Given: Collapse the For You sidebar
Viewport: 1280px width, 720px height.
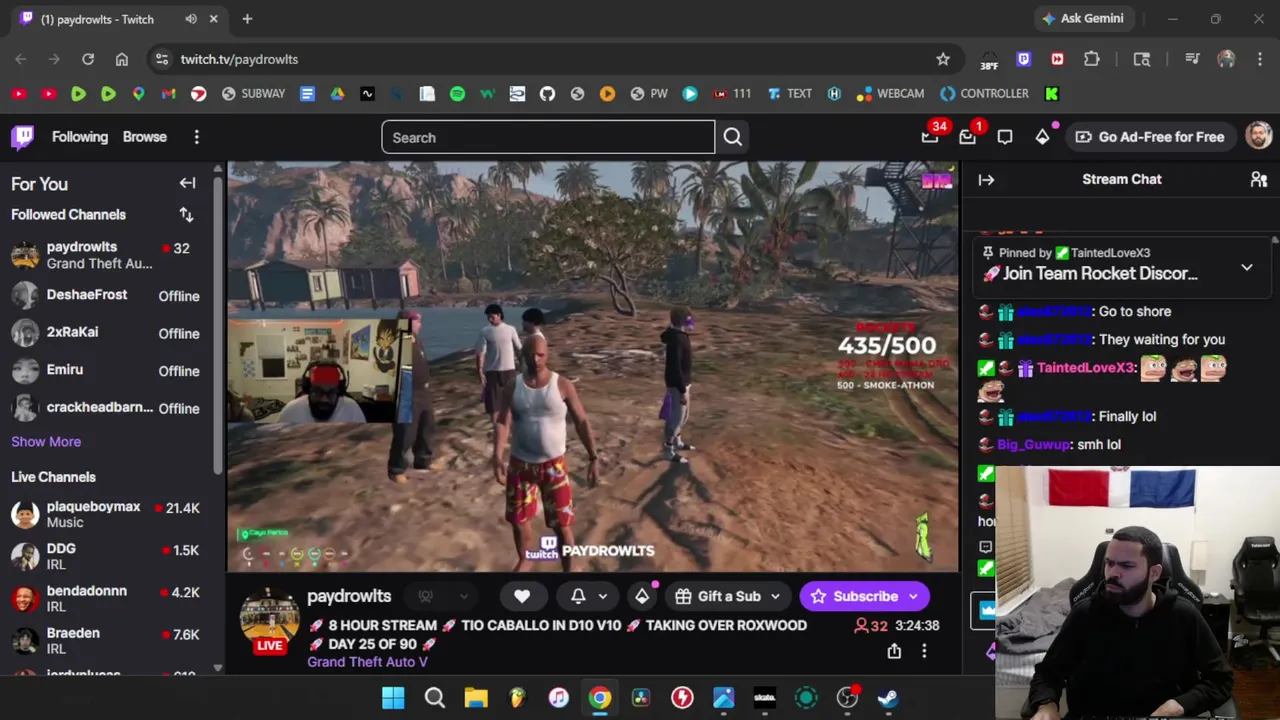Looking at the screenshot, I should (187, 183).
